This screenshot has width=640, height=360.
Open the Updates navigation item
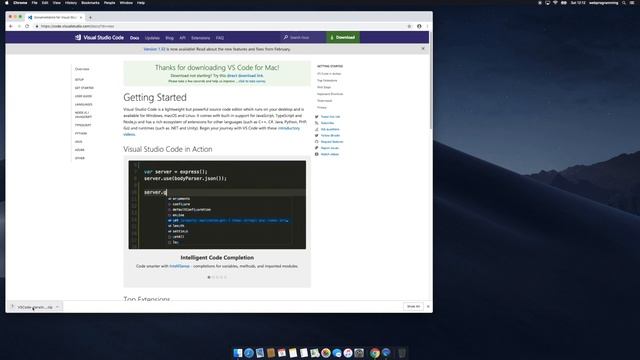point(152,38)
